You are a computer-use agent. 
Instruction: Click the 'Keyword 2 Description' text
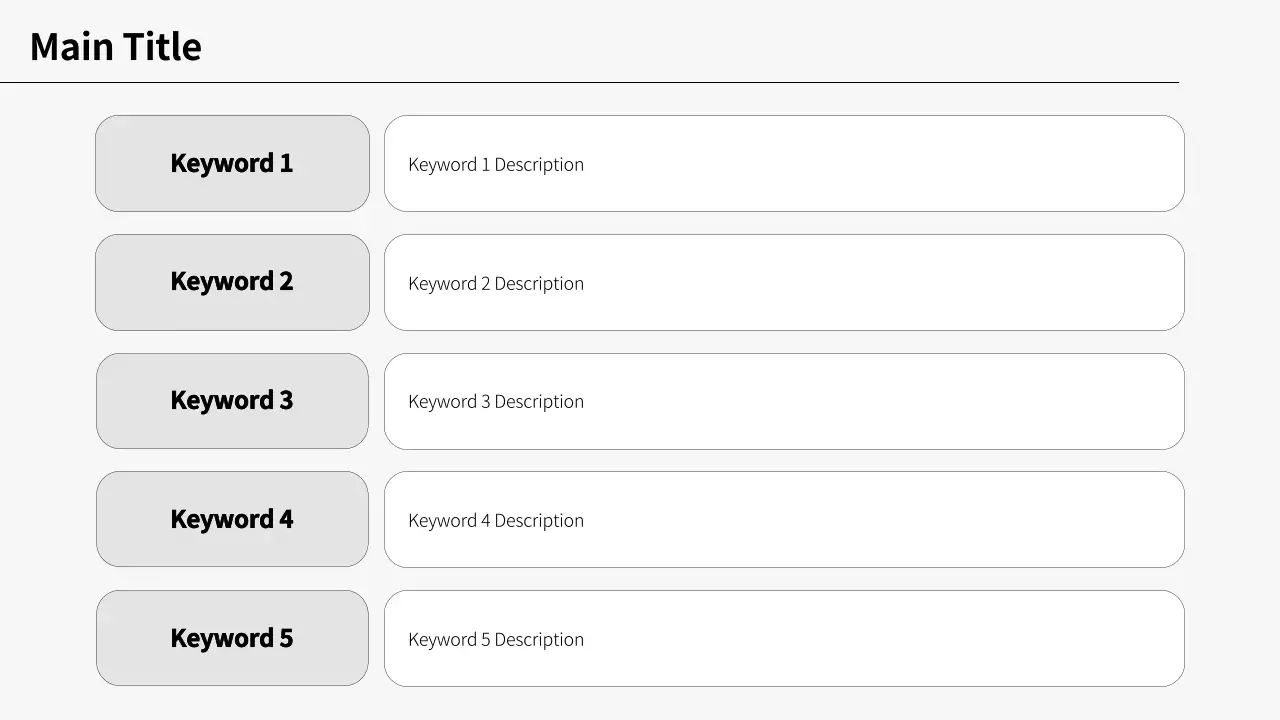(496, 283)
